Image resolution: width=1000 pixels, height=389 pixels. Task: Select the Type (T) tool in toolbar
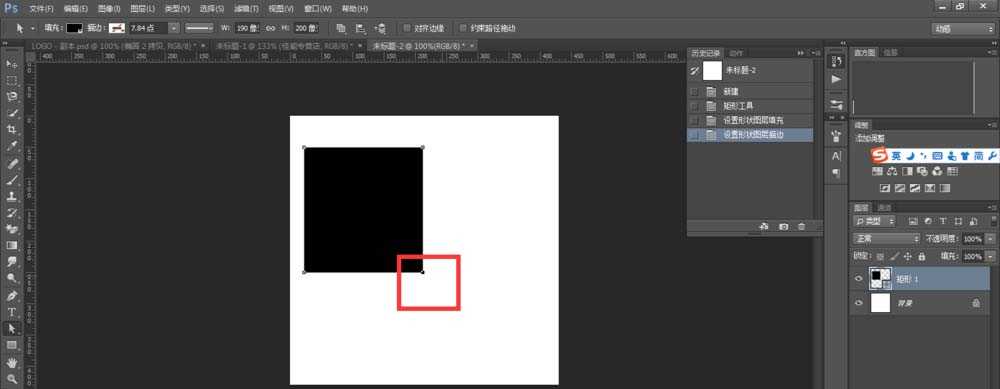pos(11,312)
